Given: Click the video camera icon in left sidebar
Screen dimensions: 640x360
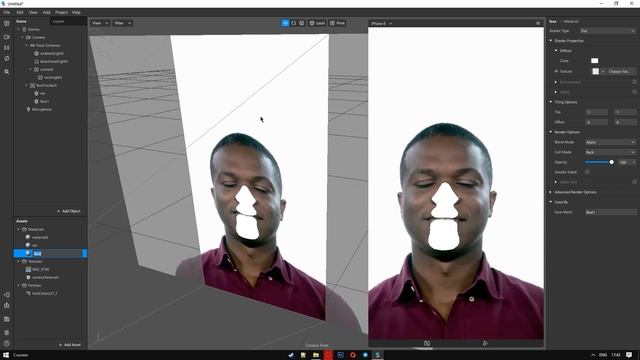Looking at the screenshot, I should coord(7,37).
